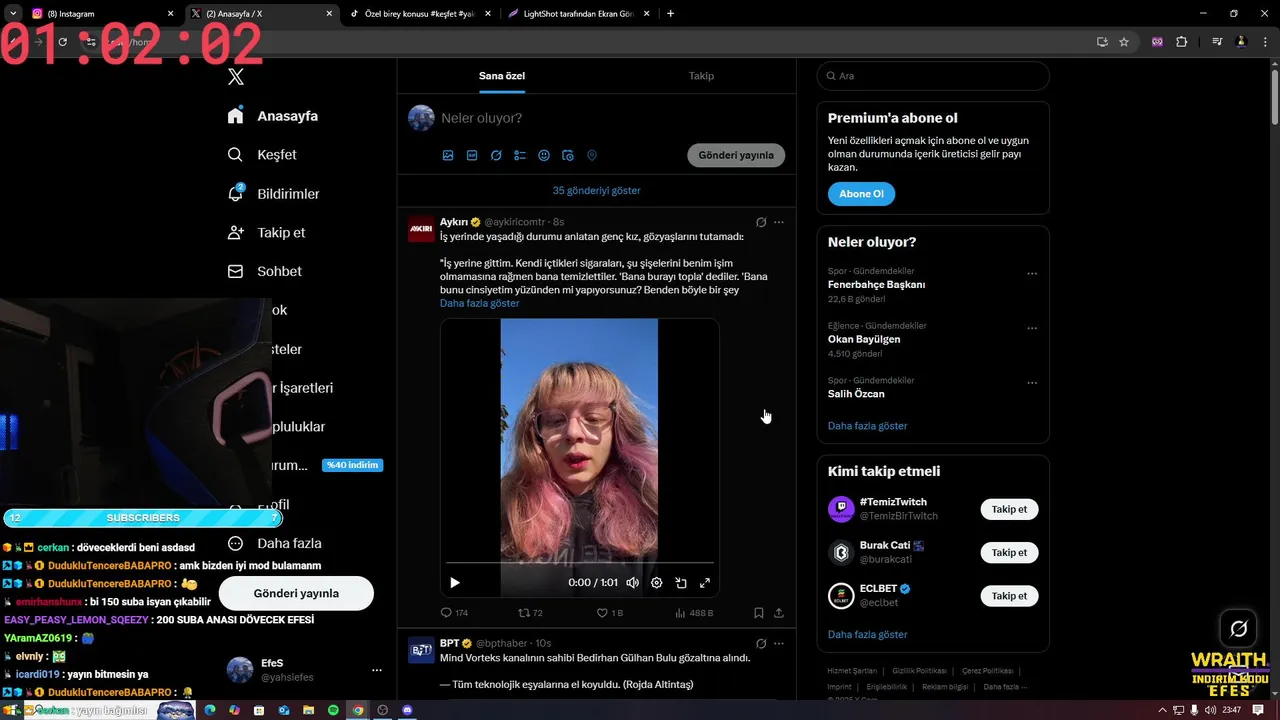
Task: View the 488 B analytics on Aykırı's post
Action: [694, 613]
